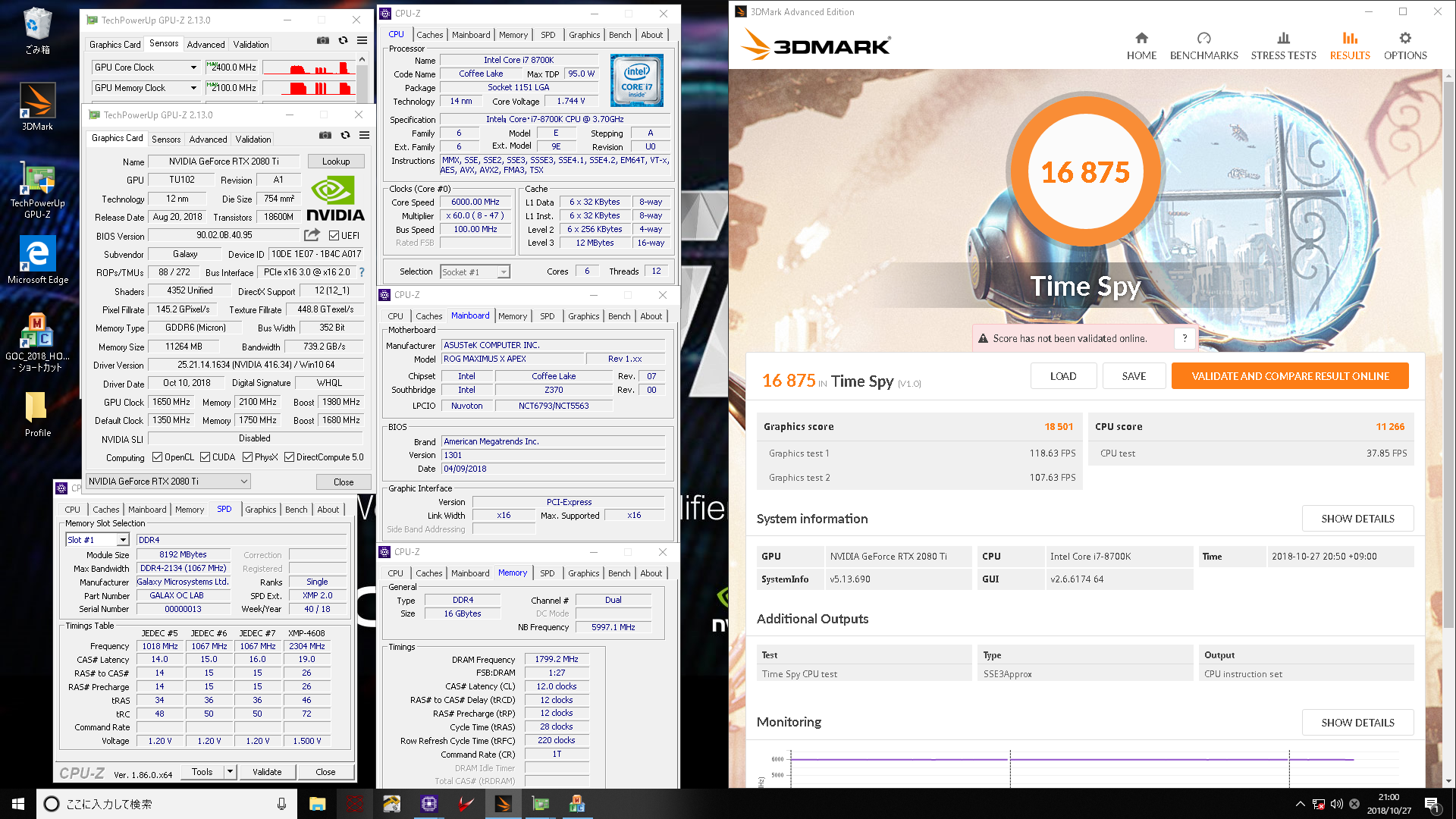
Task: Click the GPU-Z Sensors list scrollbar
Action: tap(362, 77)
